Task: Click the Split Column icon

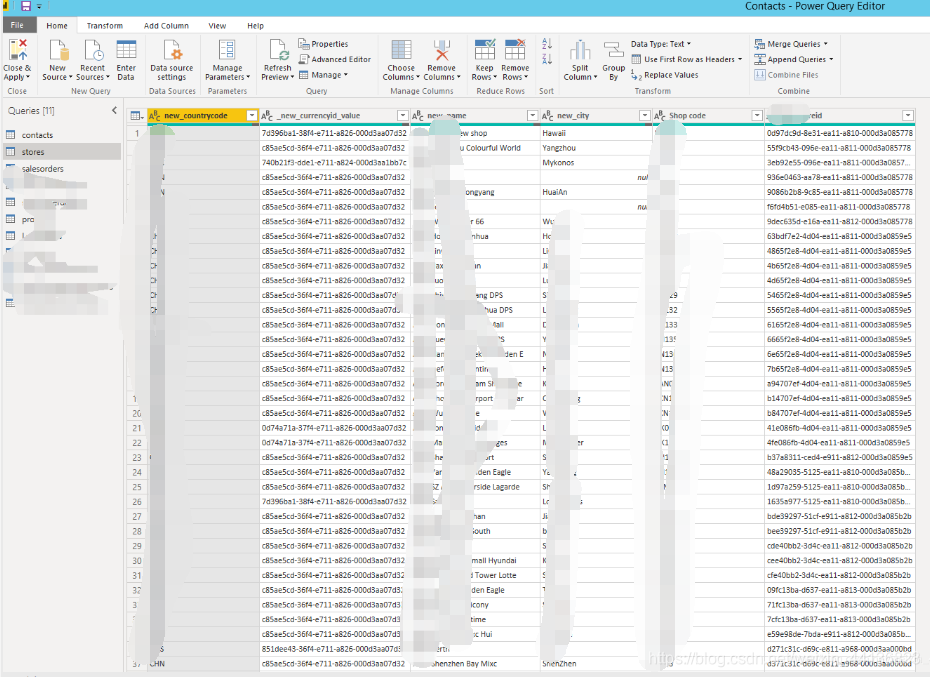Action: click(580, 50)
